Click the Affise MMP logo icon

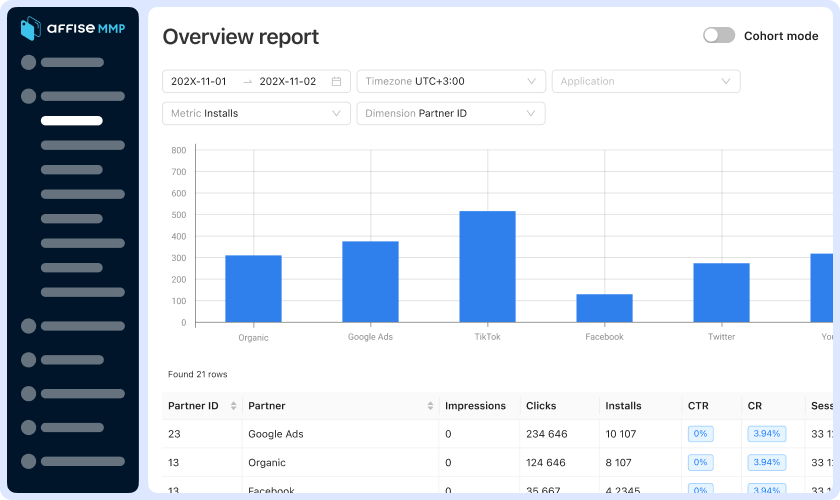[x=31, y=28]
